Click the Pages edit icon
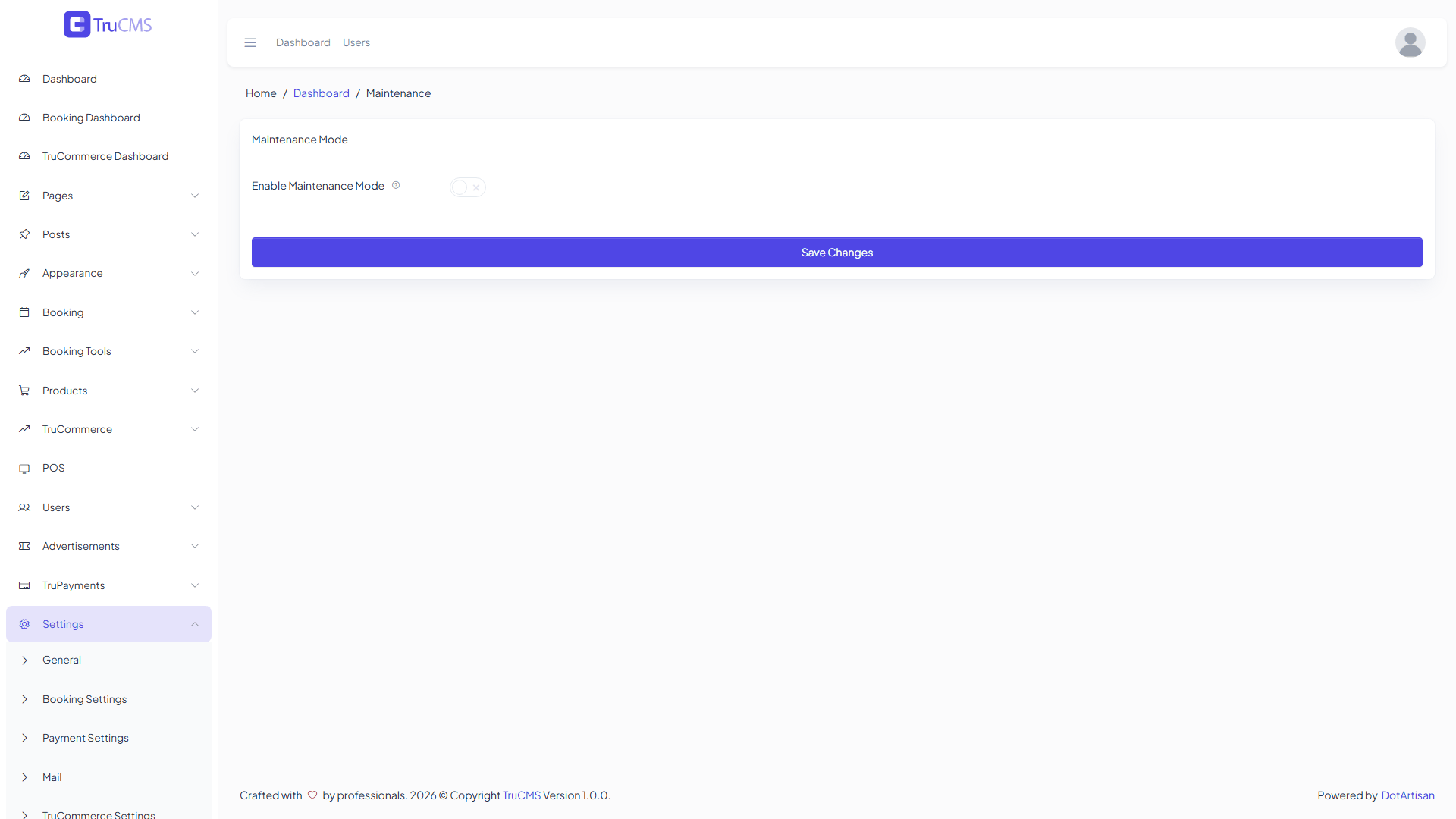1456x819 pixels. pyautogui.click(x=24, y=196)
